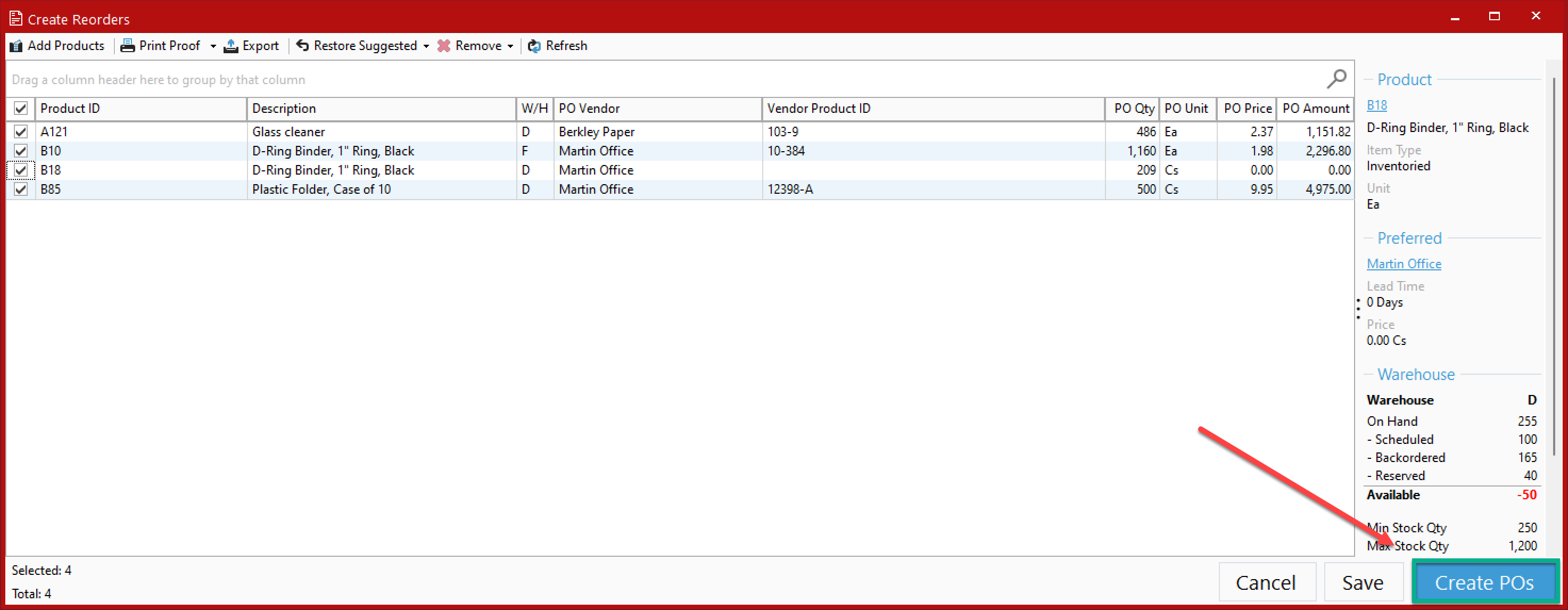Click the group-by column header area

pos(158,79)
